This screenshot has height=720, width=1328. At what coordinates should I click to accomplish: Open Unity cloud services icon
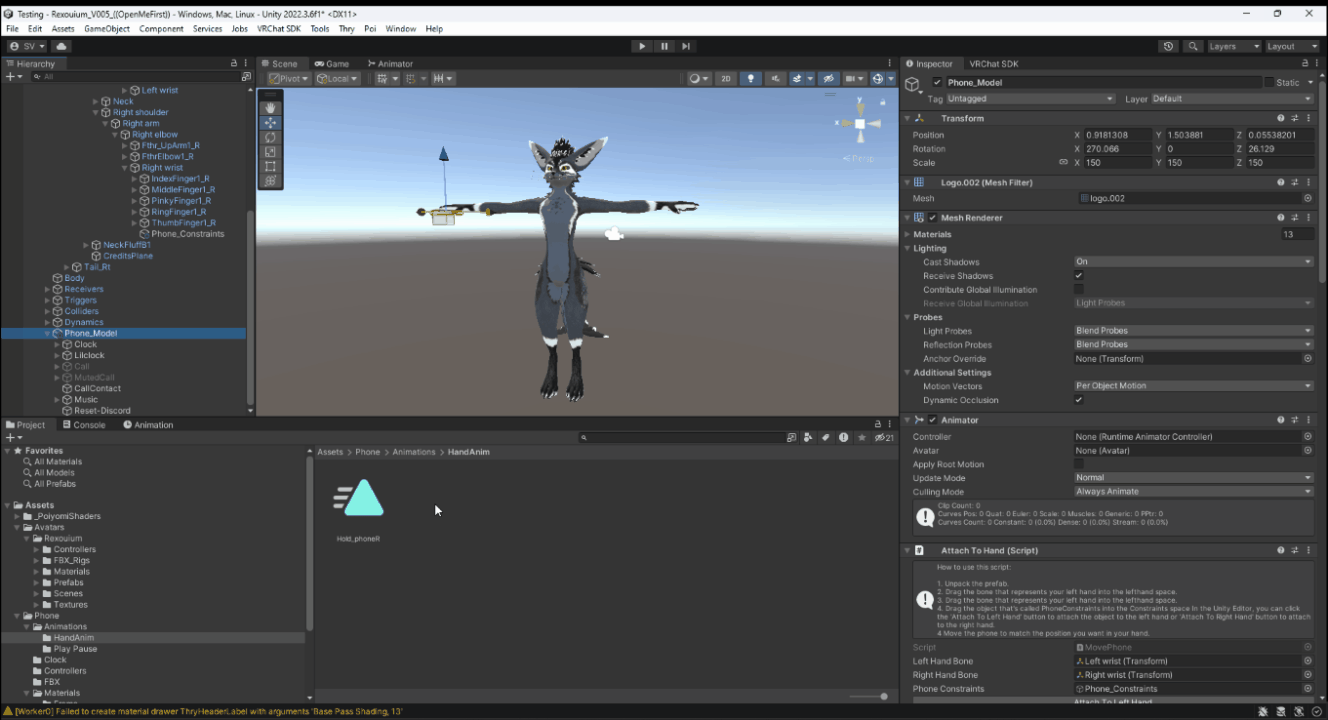[62, 46]
